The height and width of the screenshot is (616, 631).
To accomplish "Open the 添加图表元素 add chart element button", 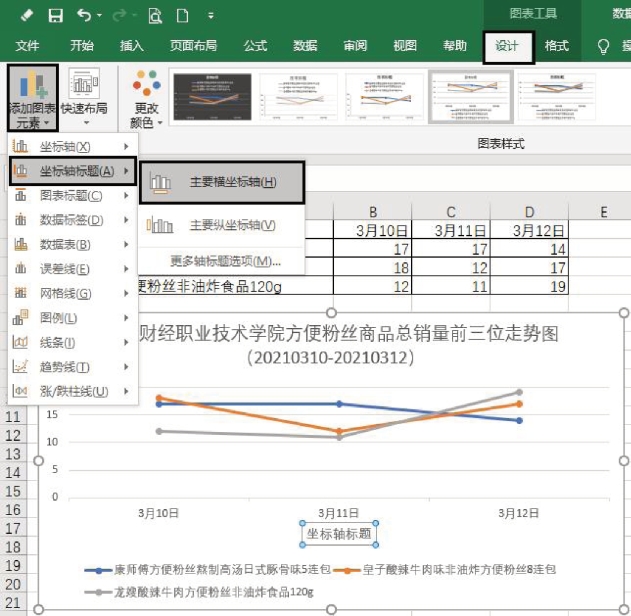I will [32, 97].
